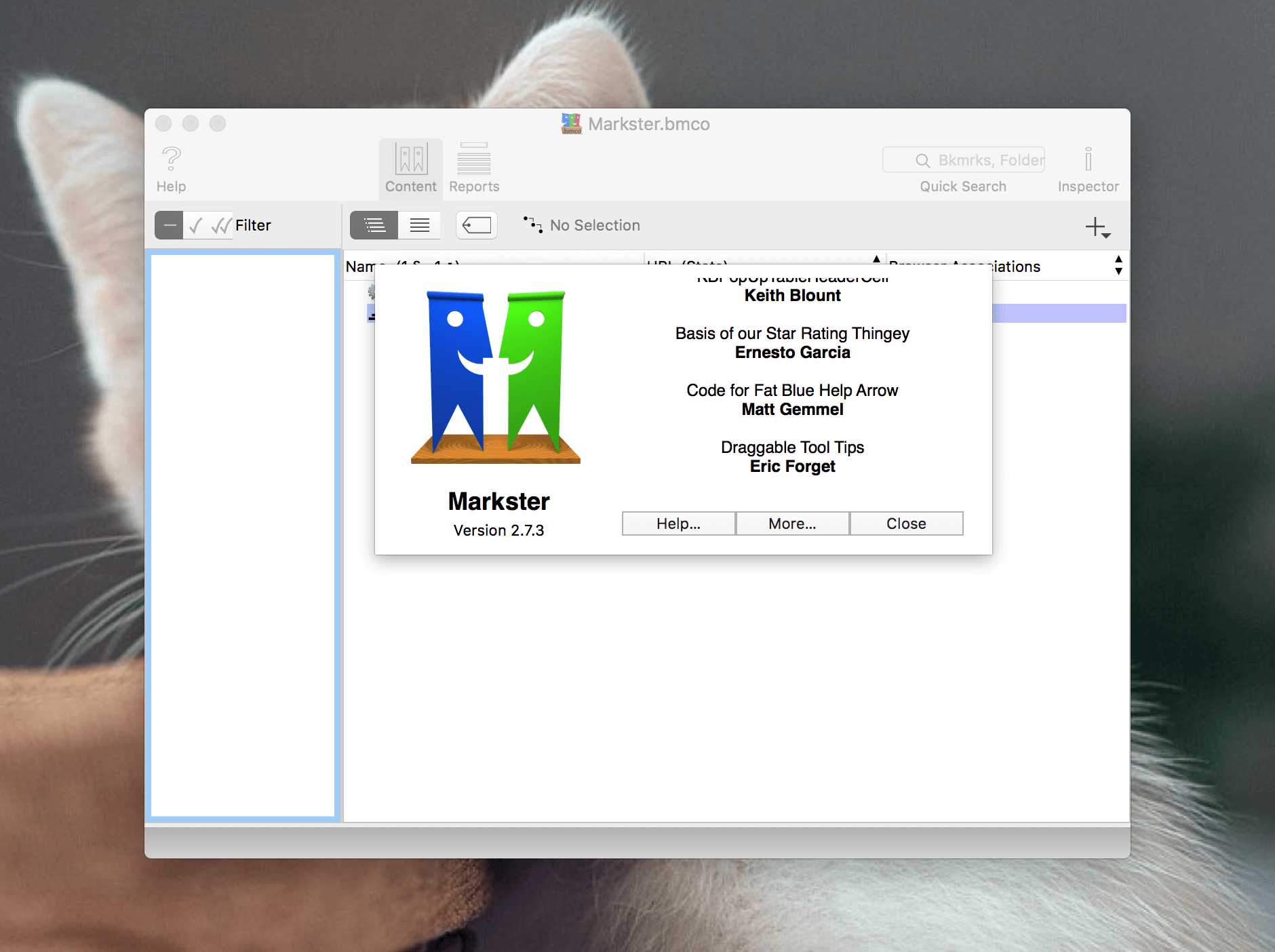Select the outline view mode button

374,225
